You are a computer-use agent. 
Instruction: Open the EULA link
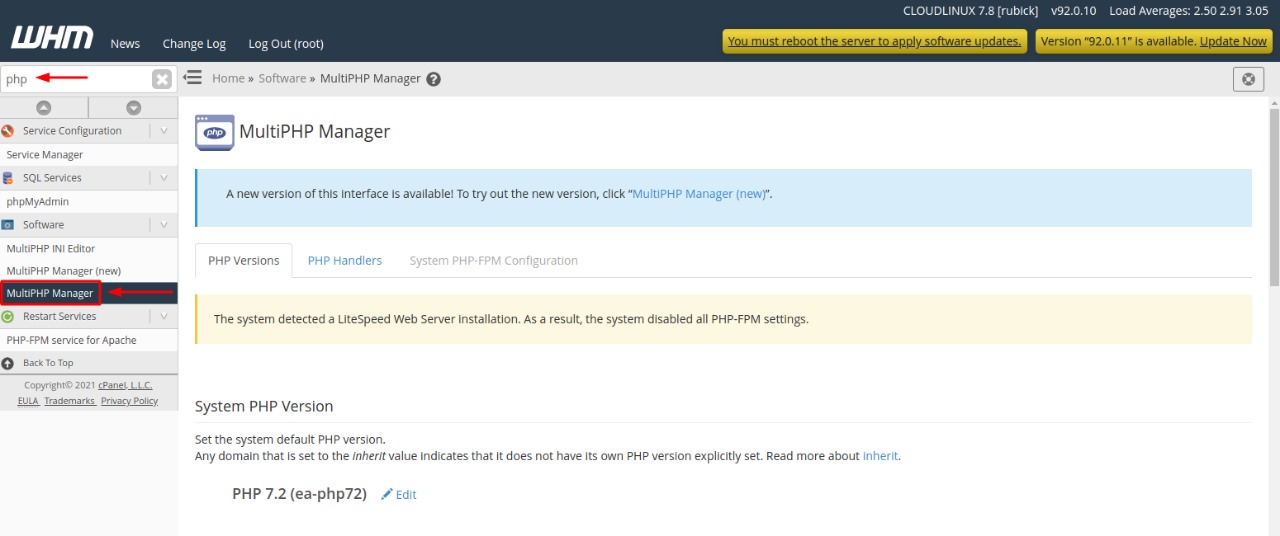coord(28,401)
